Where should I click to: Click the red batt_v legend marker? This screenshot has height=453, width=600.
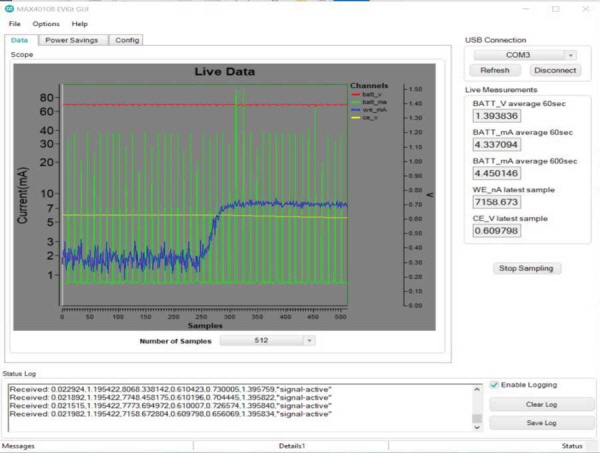pos(354,95)
